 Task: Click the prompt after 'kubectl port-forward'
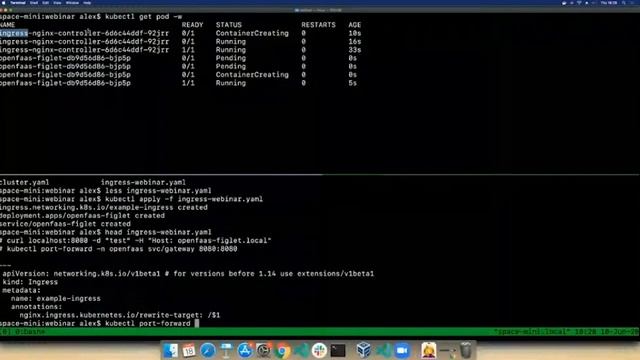click(x=197, y=323)
